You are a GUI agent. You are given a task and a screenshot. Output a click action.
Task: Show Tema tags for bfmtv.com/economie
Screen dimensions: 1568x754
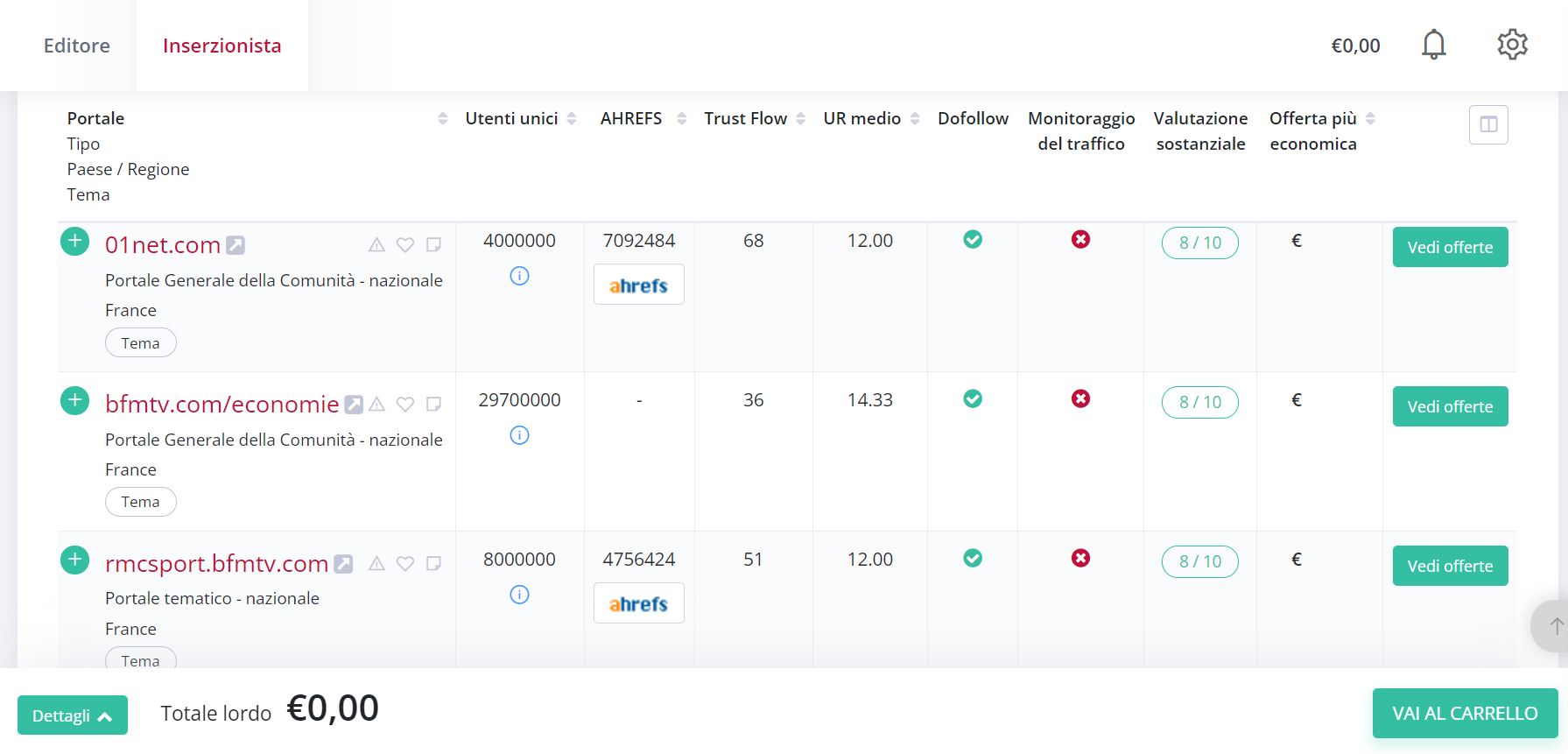click(x=141, y=502)
